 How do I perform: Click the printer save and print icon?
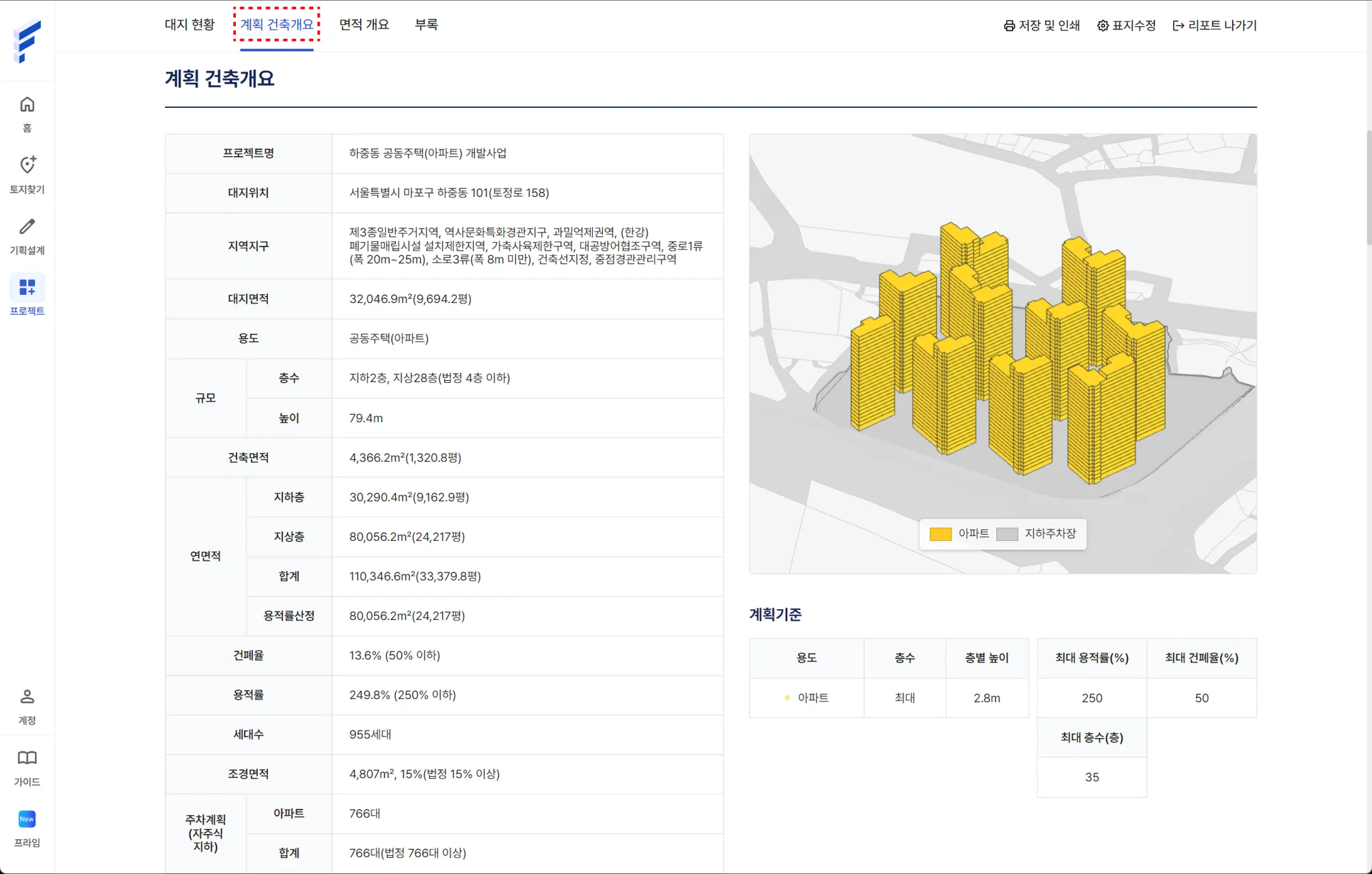[1009, 25]
